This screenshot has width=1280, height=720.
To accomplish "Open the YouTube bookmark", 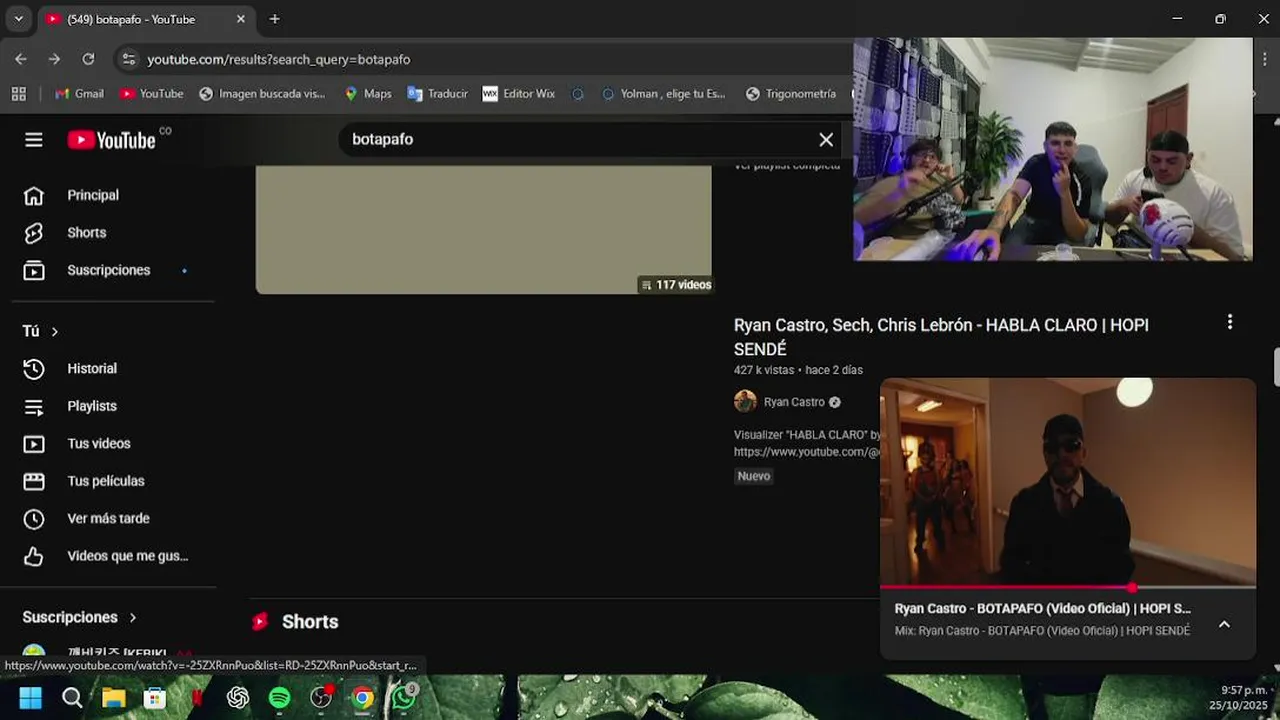I will tap(151, 93).
